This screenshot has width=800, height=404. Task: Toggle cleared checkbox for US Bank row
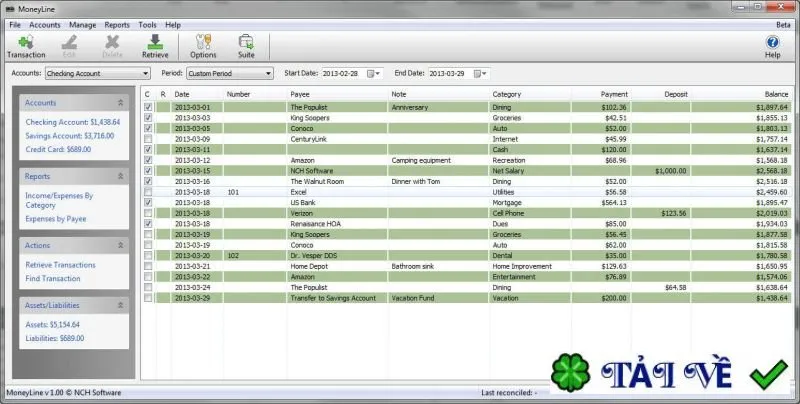click(x=148, y=203)
